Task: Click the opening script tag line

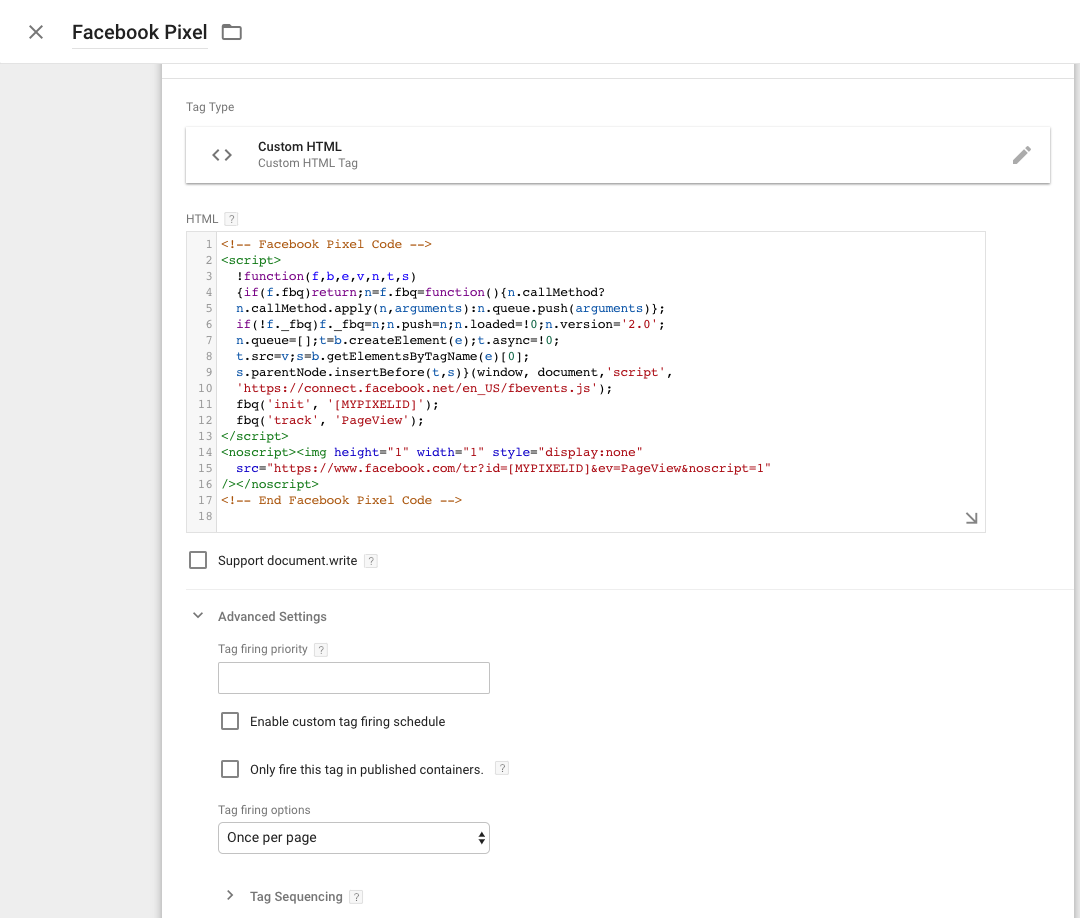Action: click(251, 260)
